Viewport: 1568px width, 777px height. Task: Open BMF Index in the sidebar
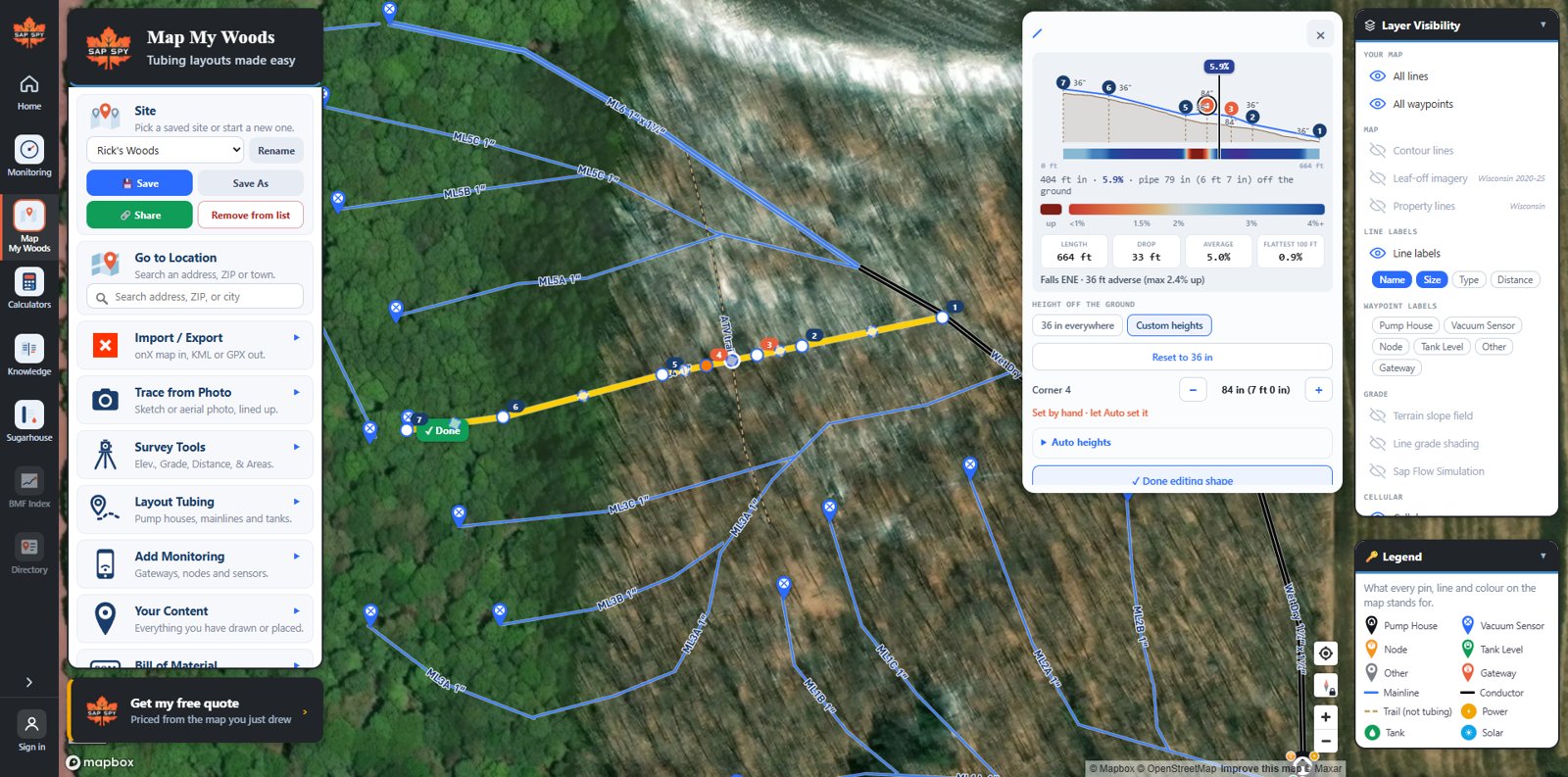click(29, 488)
